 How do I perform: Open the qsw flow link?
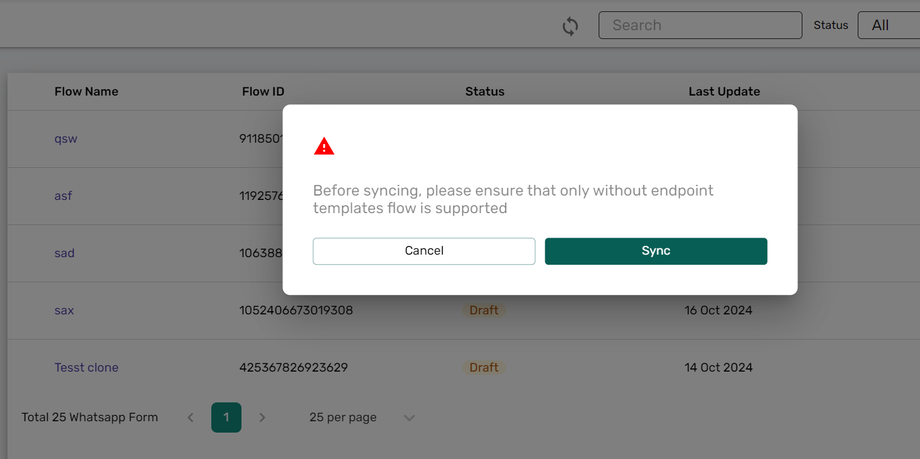(66, 139)
